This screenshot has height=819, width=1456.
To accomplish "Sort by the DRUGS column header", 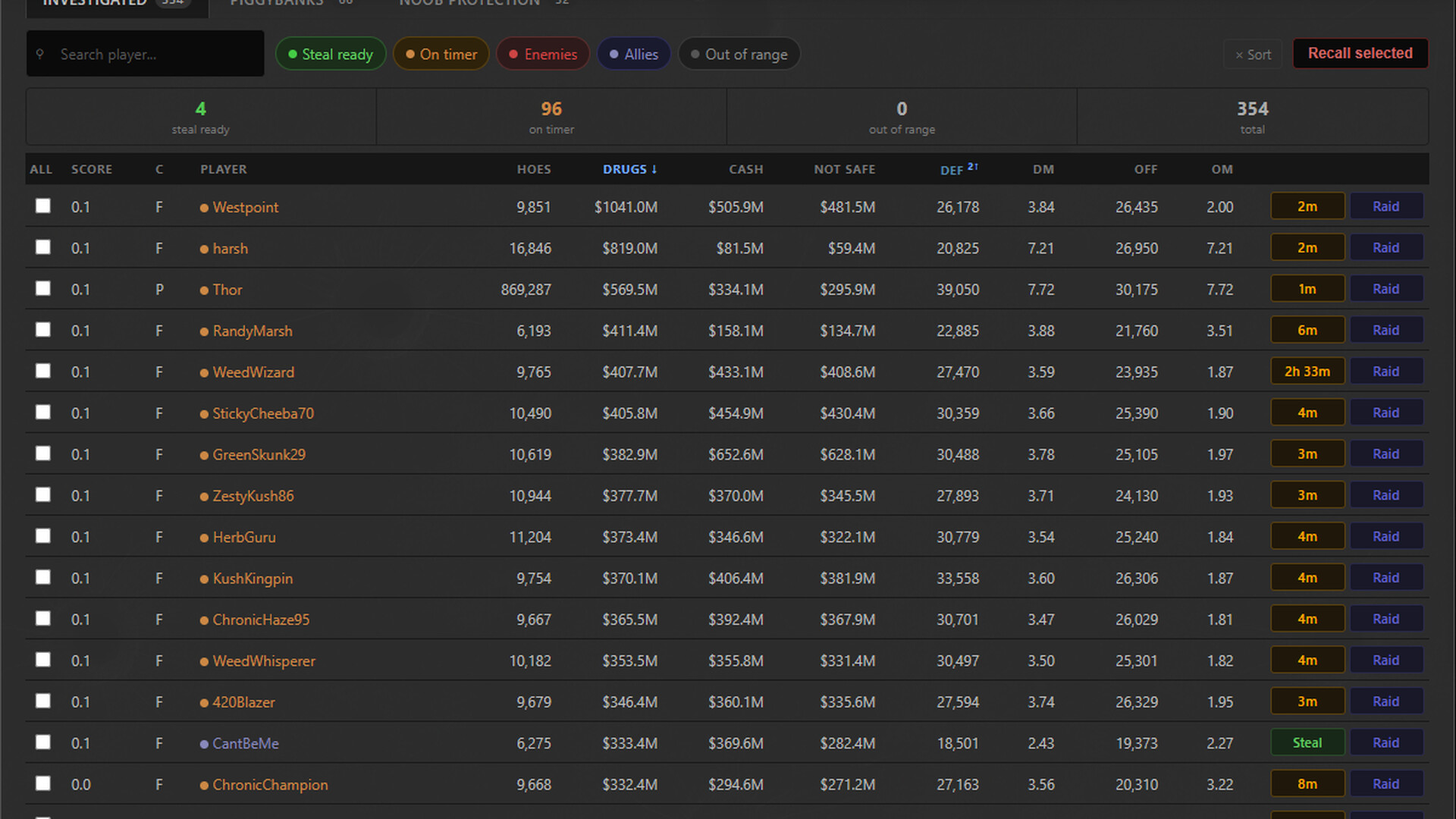I will (x=629, y=169).
